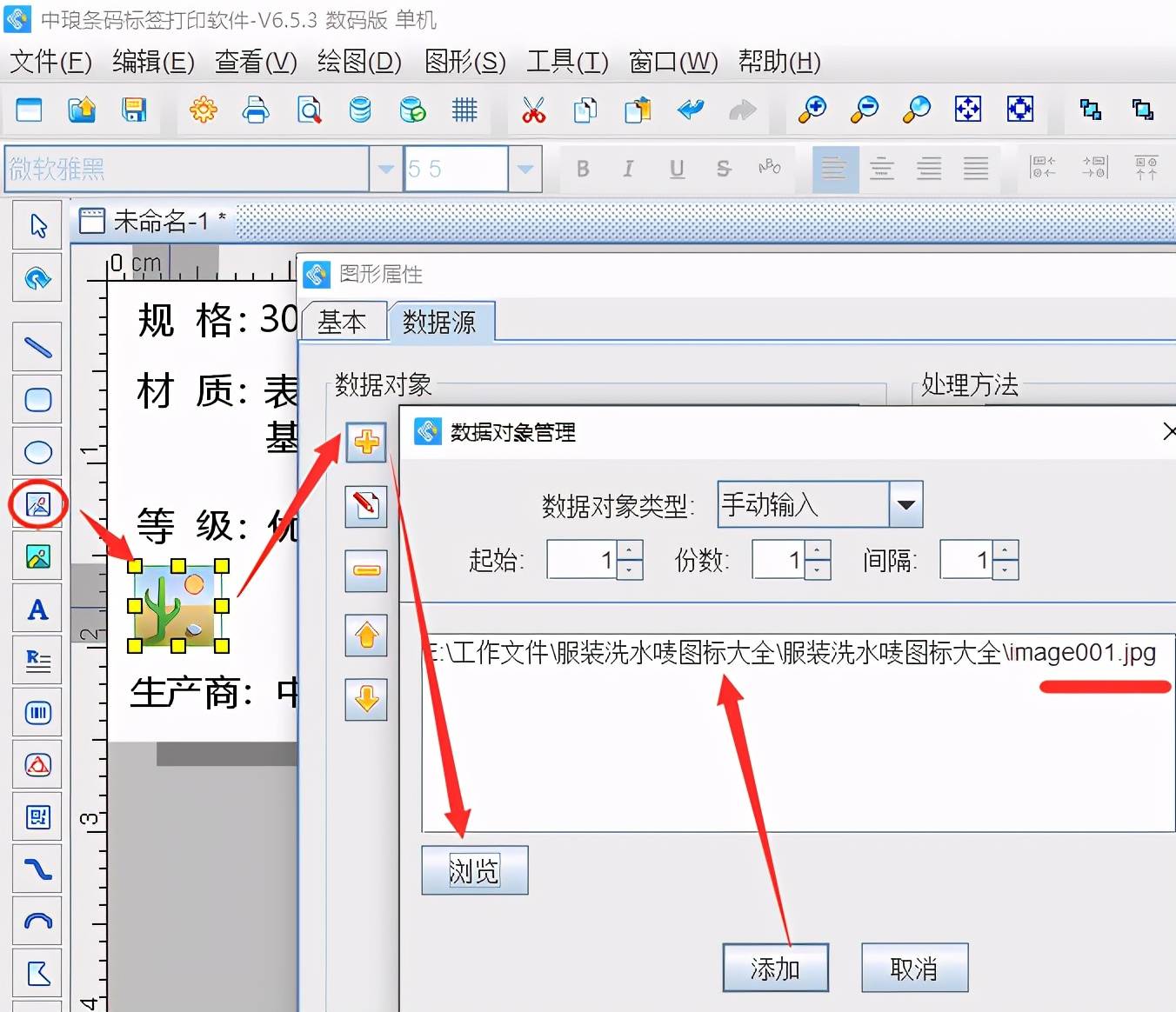Click the yellow plus add data object icon
This screenshot has width=1176, height=1012.
click(x=366, y=442)
